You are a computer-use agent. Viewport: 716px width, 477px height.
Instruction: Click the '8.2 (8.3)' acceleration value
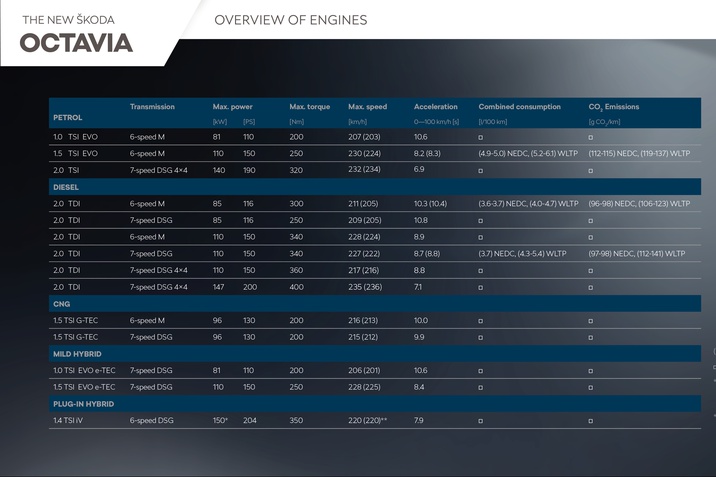(x=427, y=153)
